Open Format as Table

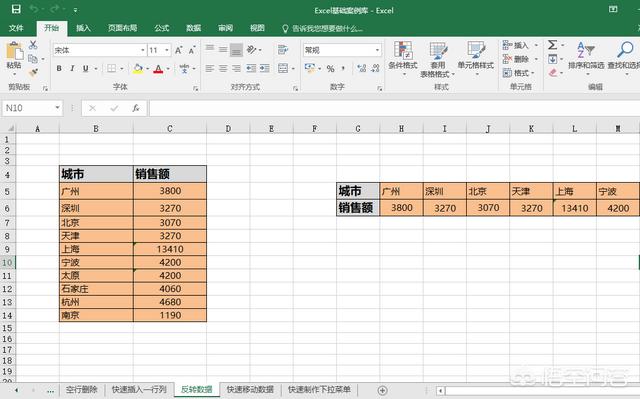pyautogui.click(x=438, y=59)
